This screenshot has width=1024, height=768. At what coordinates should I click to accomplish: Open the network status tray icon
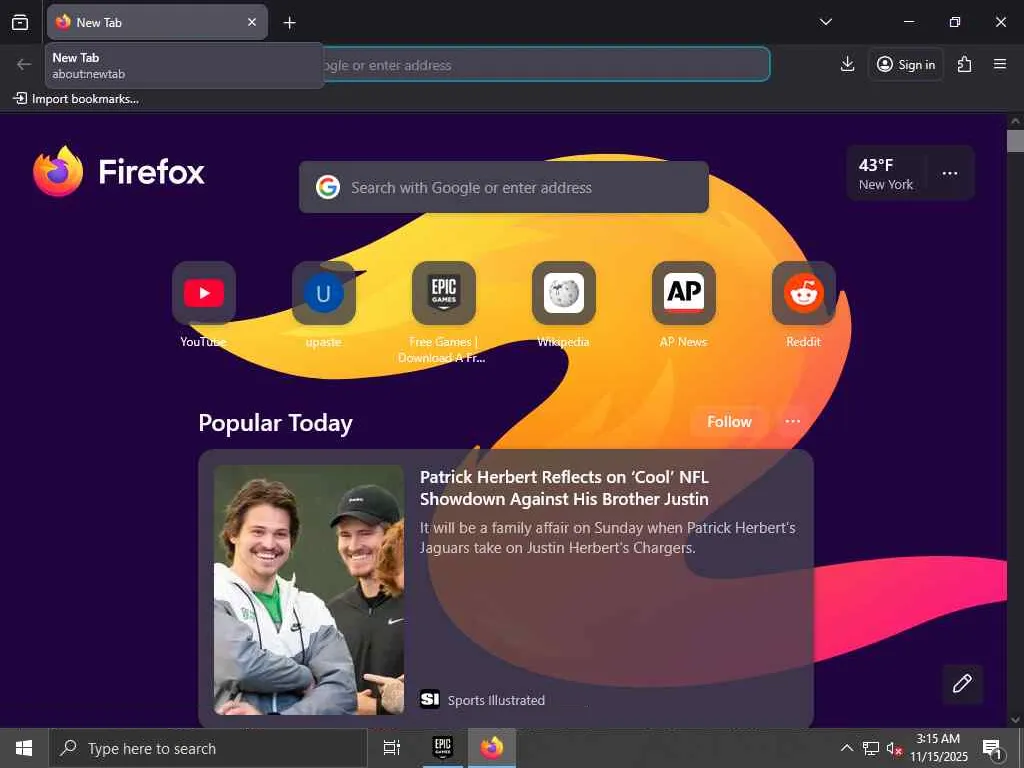coord(871,748)
